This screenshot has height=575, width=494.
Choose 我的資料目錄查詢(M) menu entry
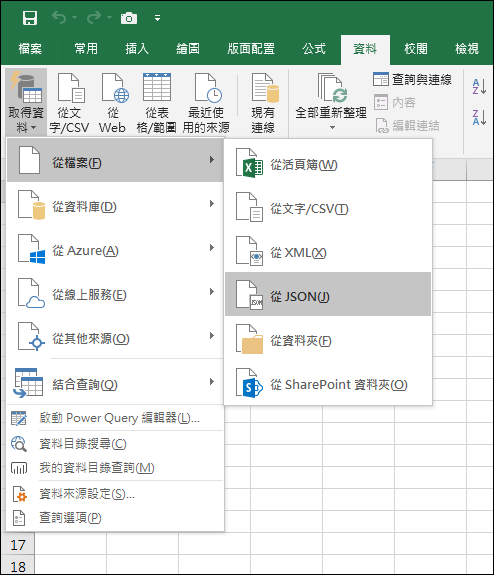point(115,468)
